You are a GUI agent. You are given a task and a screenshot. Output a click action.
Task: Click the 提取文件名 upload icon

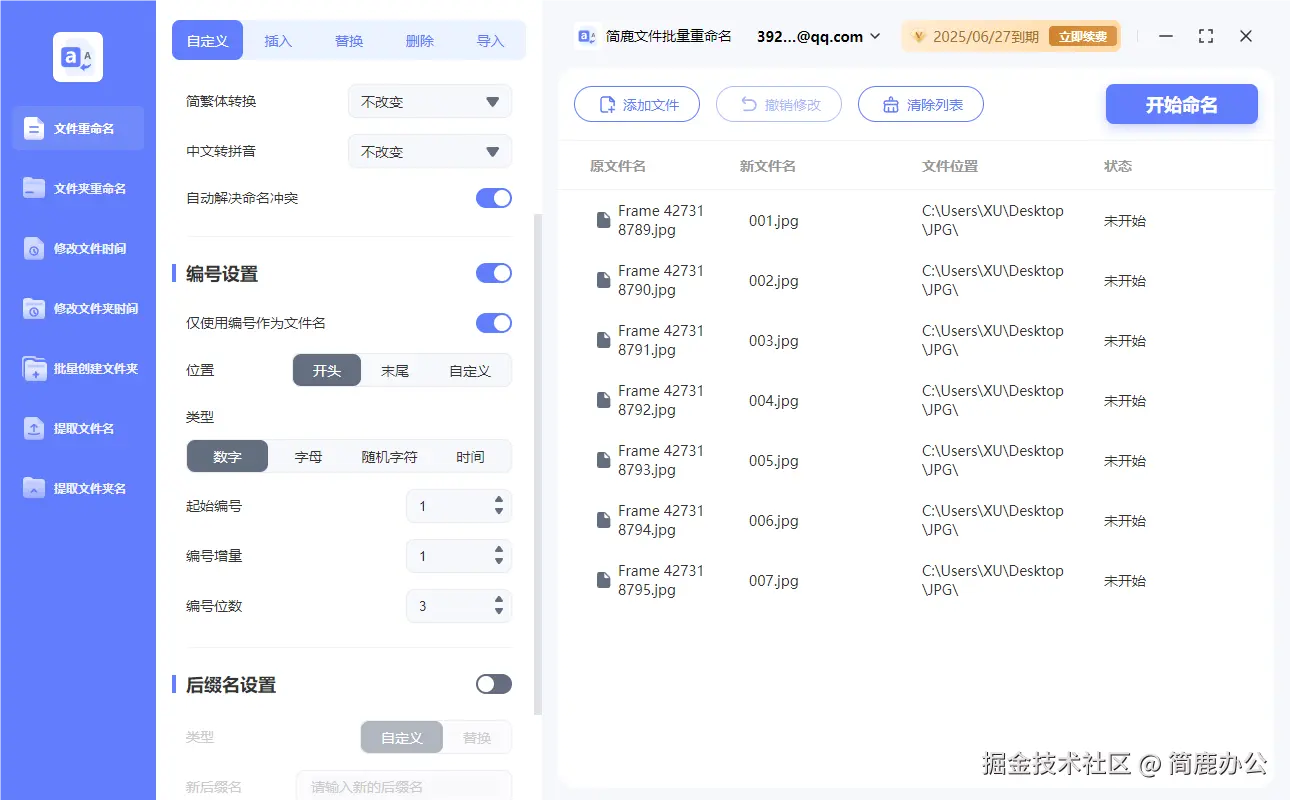point(34,428)
